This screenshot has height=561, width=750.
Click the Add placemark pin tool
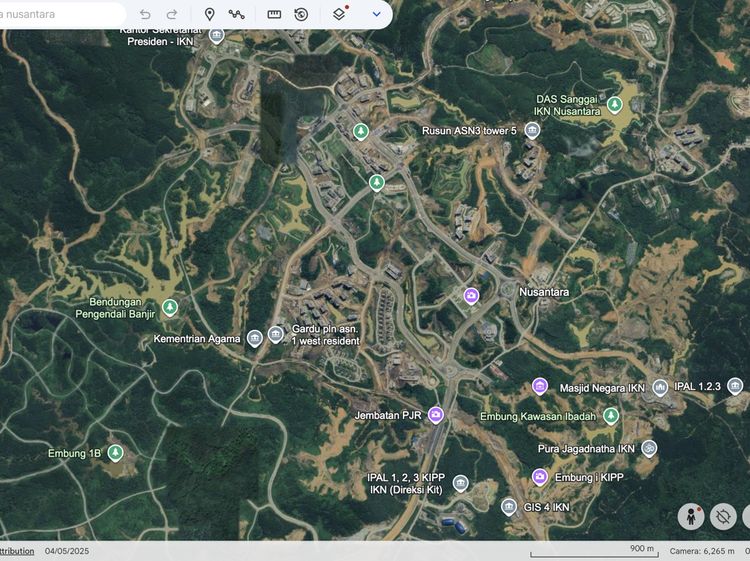click(x=209, y=14)
